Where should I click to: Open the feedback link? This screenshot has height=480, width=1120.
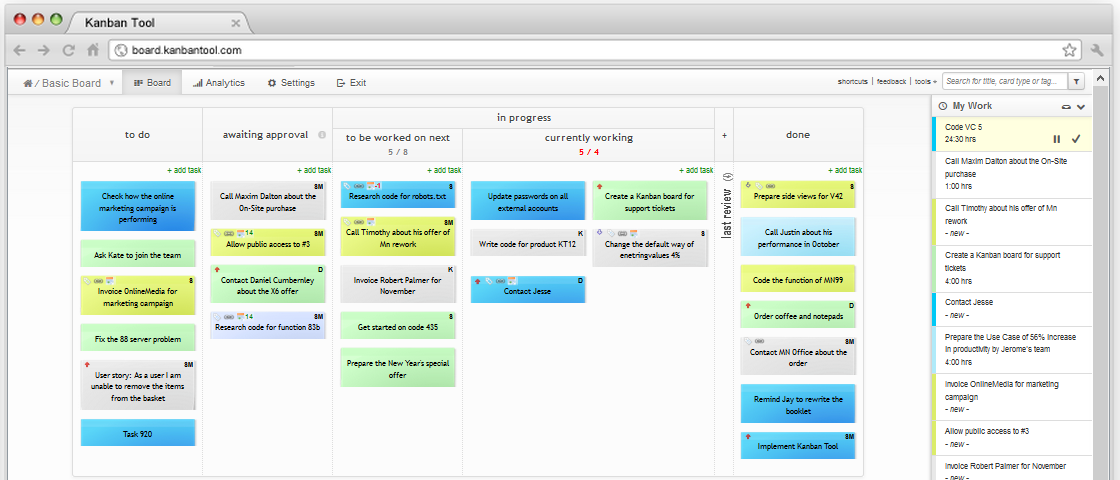(891, 81)
